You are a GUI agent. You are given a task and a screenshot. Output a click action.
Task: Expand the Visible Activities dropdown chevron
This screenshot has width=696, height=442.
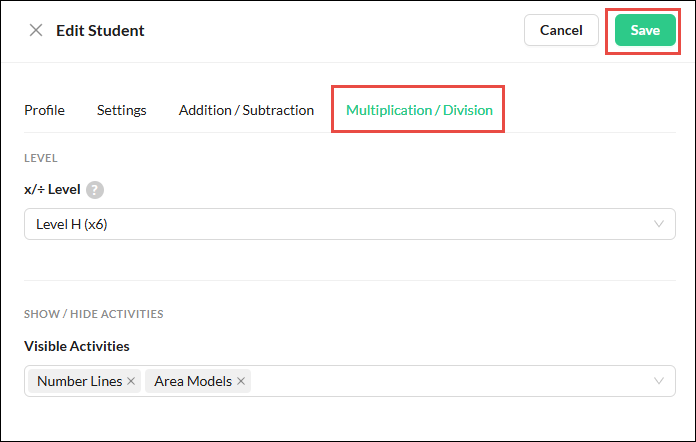point(659,381)
